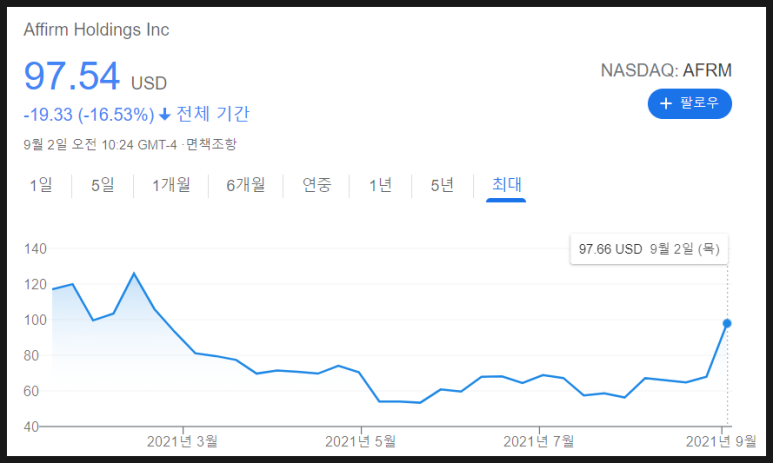Click the 2021년 7월 axis label
Image resolution: width=773 pixels, height=463 pixels.
pyautogui.click(x=538, y=441)
